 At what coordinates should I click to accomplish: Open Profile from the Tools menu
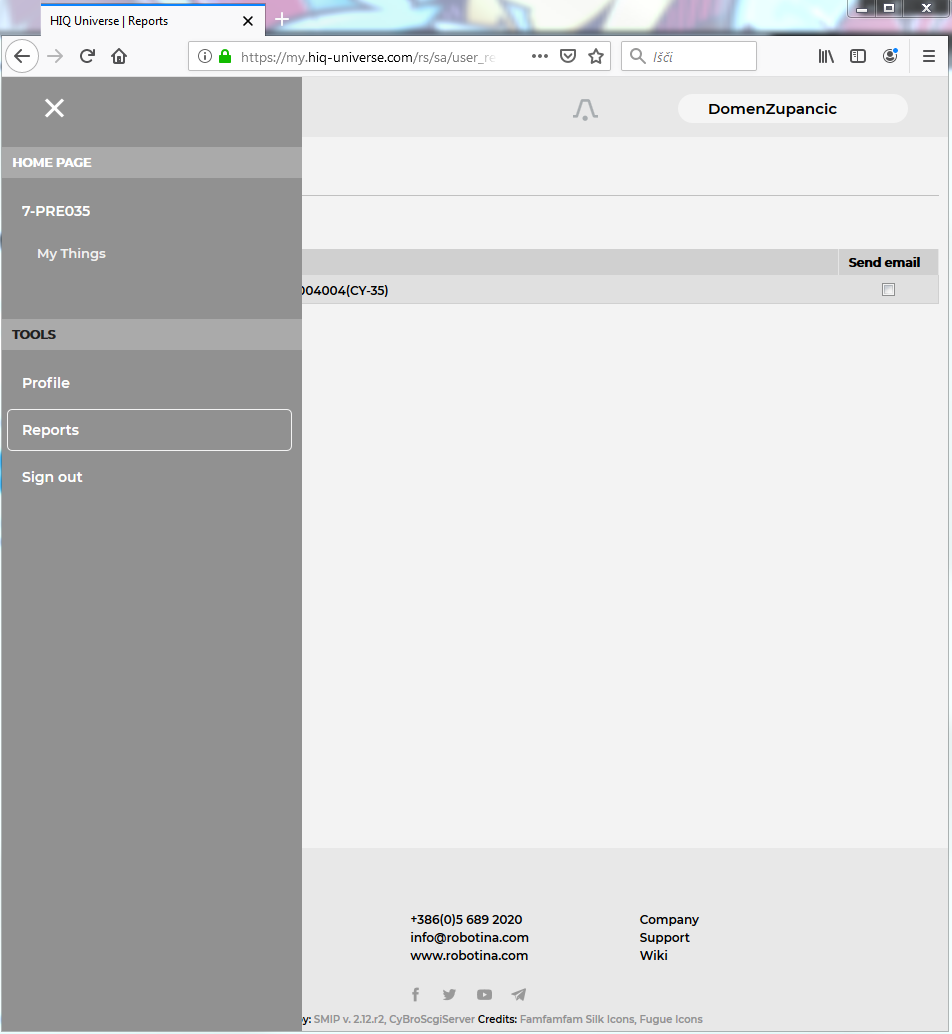tap(46, 383)
